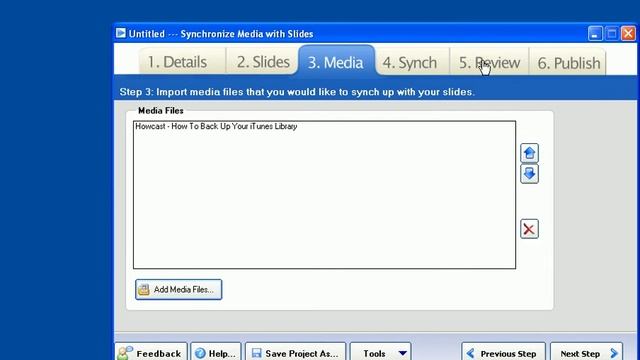Minimize the Synchronize Media window
Screen dimensions: 640x360
pos(595,33)
